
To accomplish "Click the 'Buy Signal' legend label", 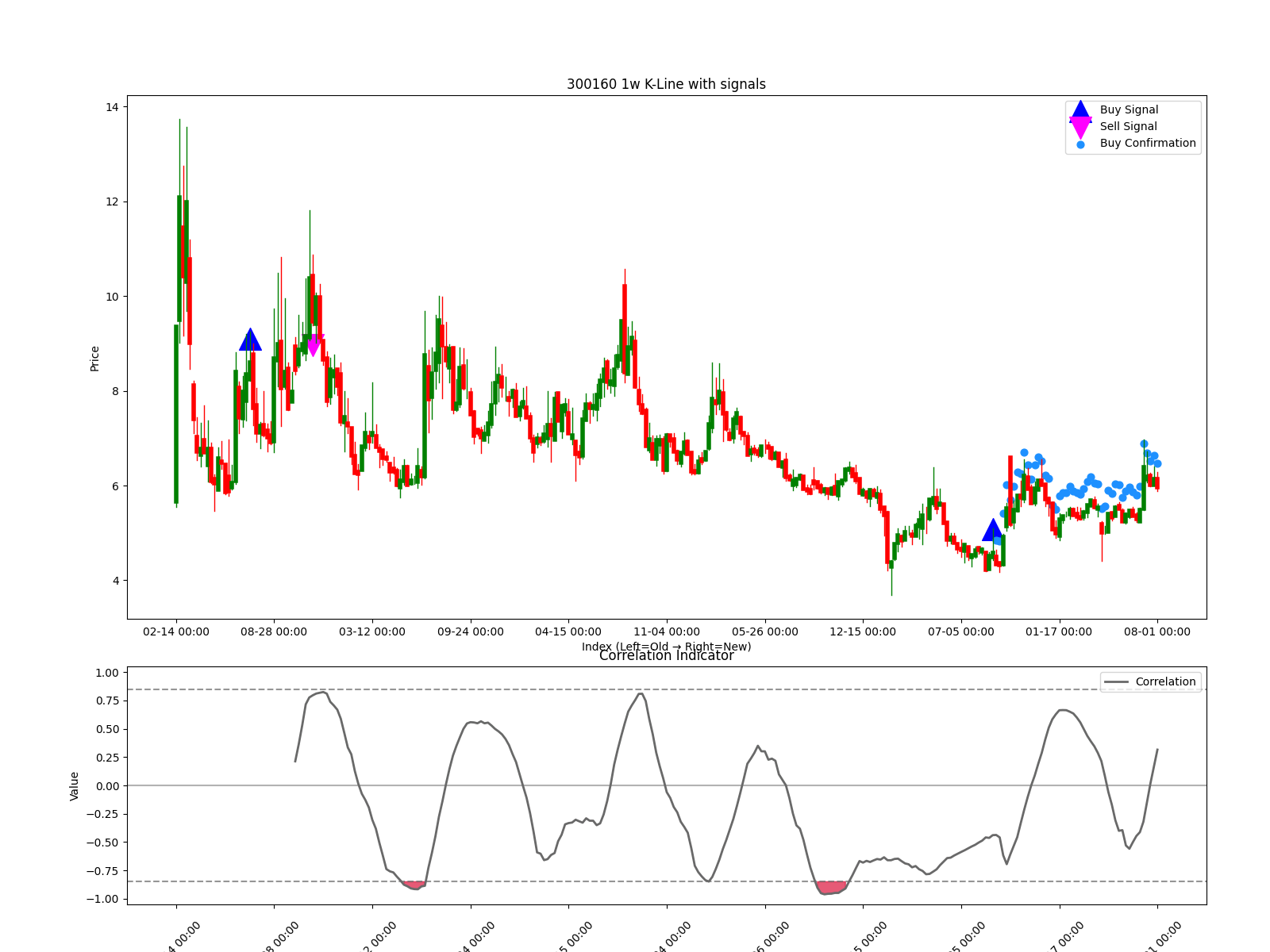I will click(x=1129, y=110).
